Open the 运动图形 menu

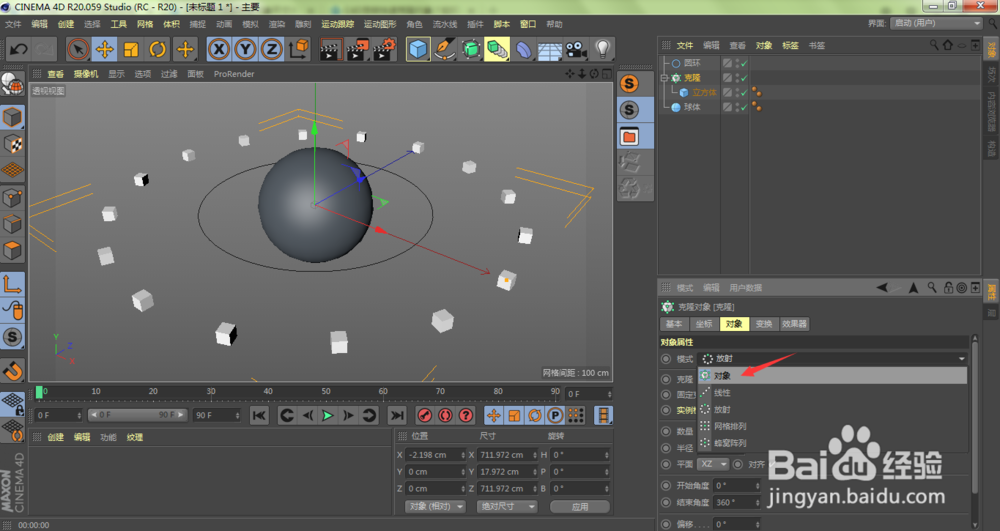[x=378, y=24]
